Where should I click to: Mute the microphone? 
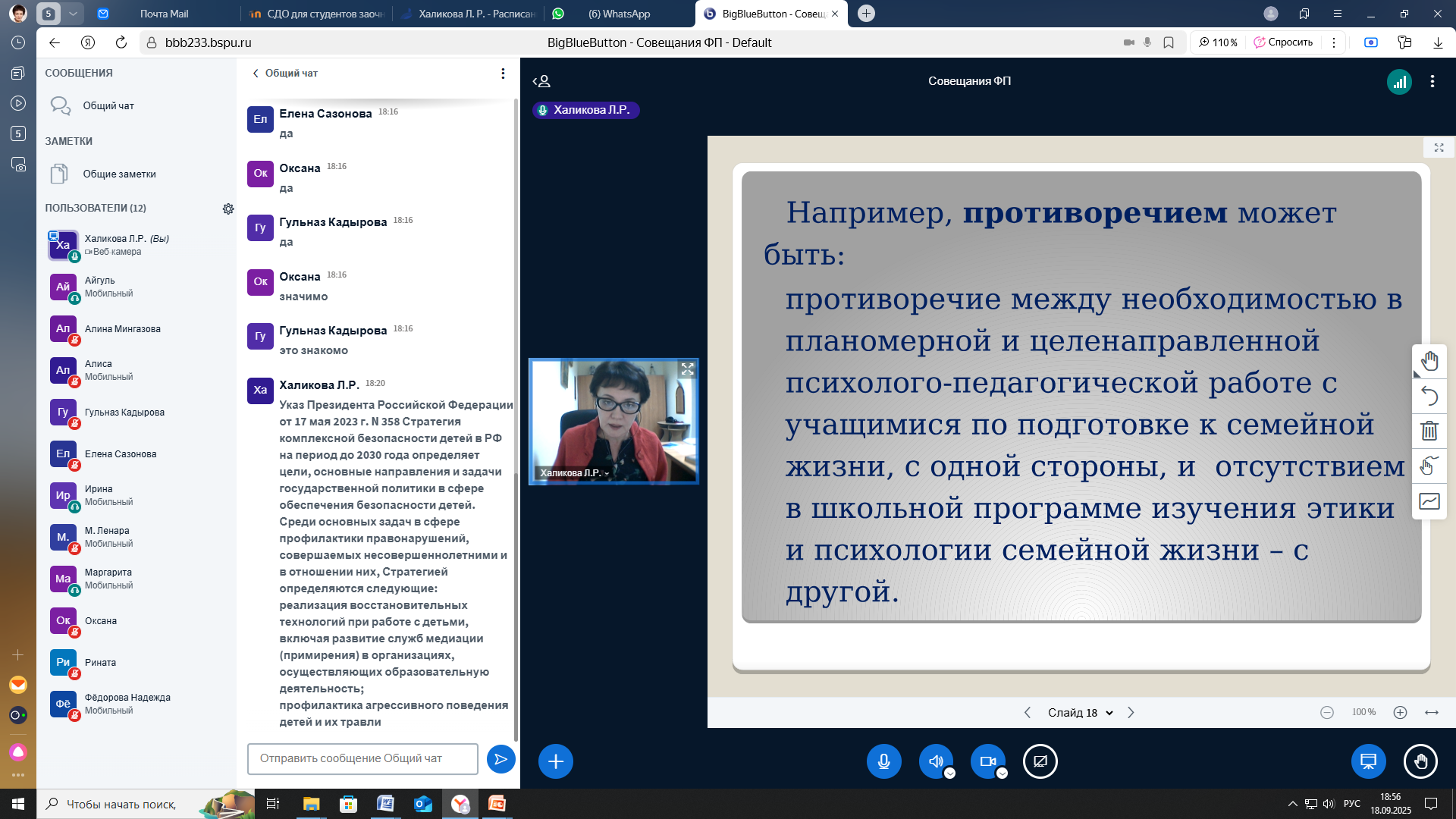tap(883, 761)
